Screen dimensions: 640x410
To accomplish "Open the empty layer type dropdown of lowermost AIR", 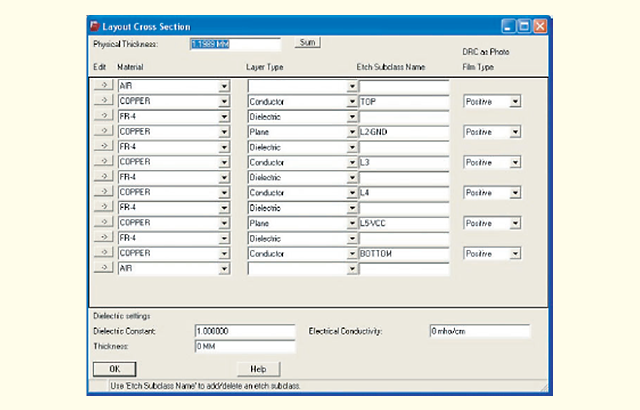I will tap(352, 269).
